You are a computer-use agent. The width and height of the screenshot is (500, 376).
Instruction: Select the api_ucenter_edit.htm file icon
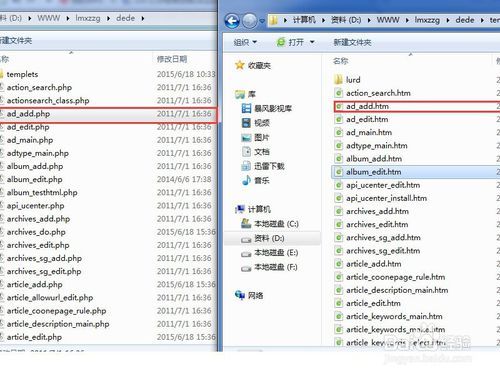(x=339, y=185)
